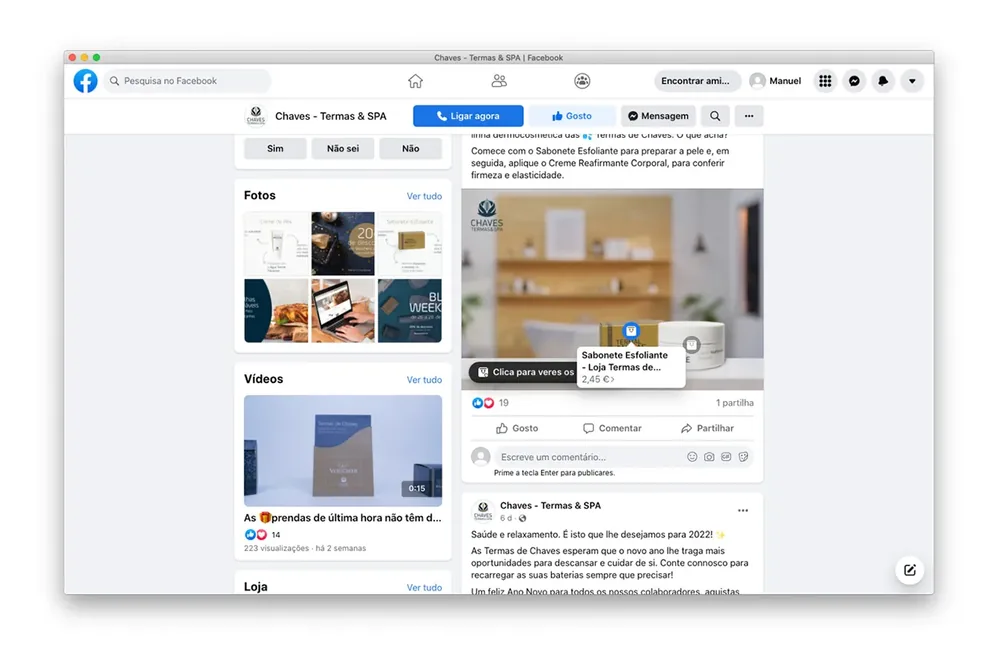
Task: Open the laptop hands photo thumbnail
Action: (343, 311)
